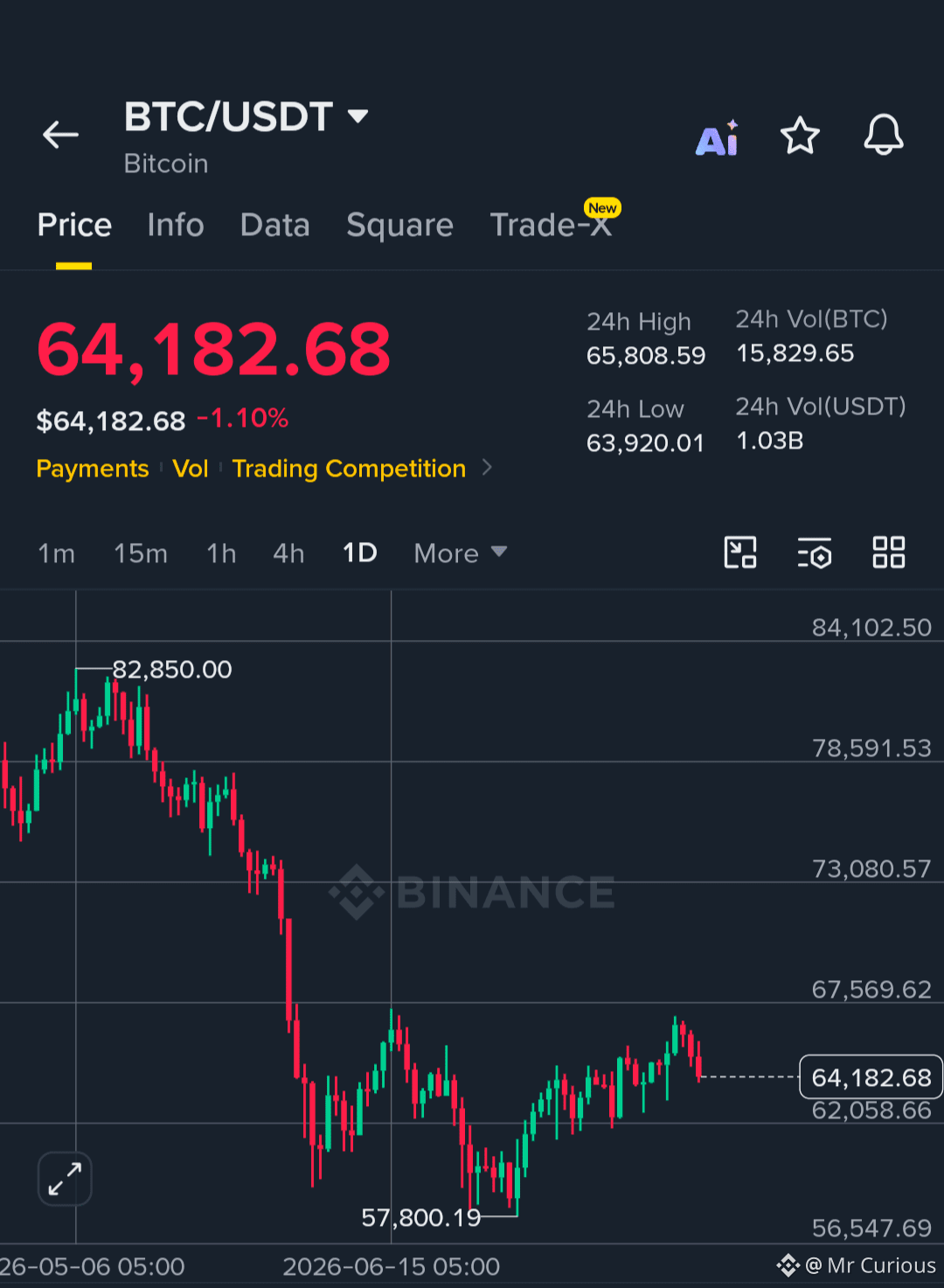
Task: Tap the 84,102.50 price axis label
Action: click(871, 628)
